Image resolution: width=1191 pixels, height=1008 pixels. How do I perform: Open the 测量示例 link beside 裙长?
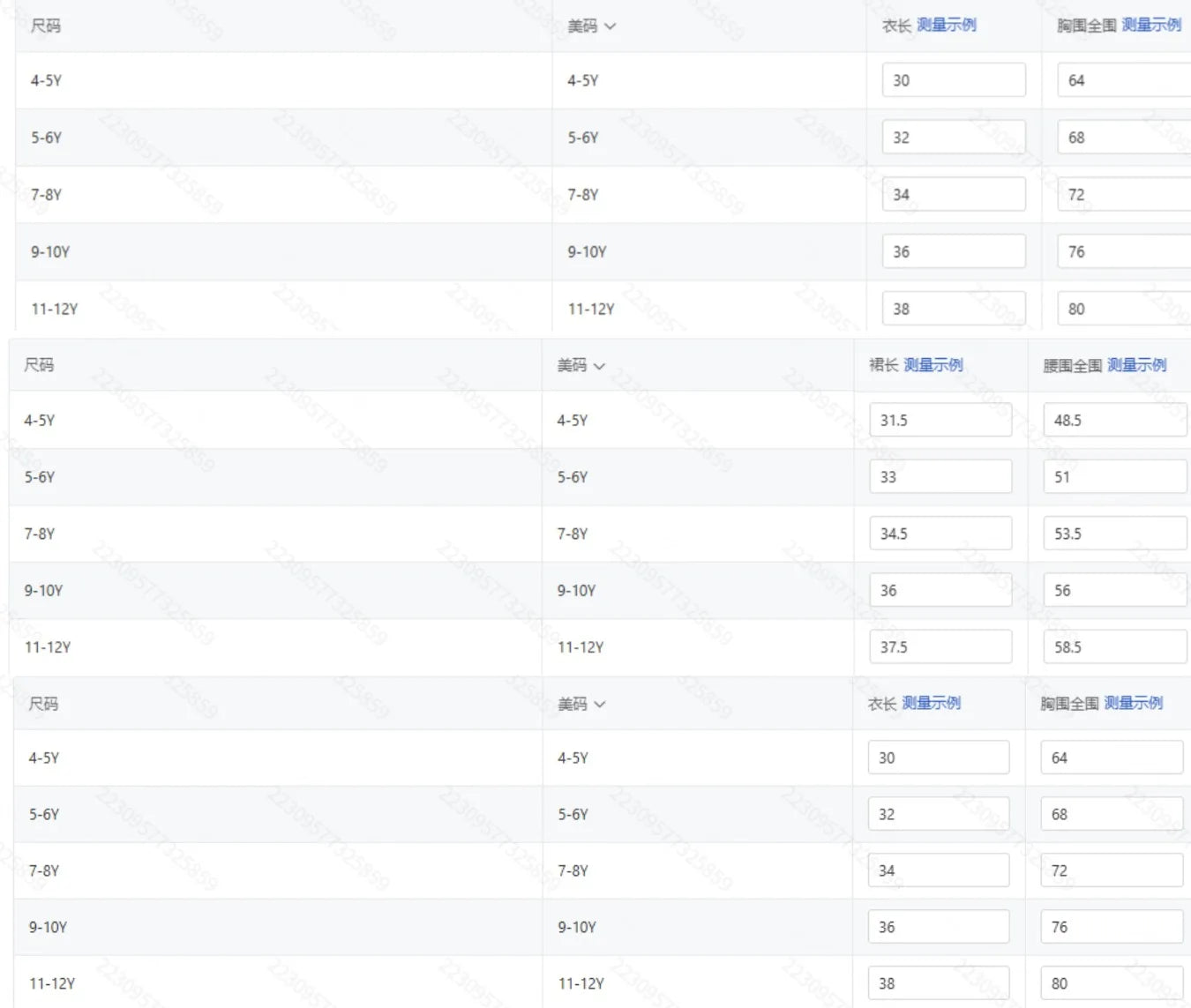point(933,364)
